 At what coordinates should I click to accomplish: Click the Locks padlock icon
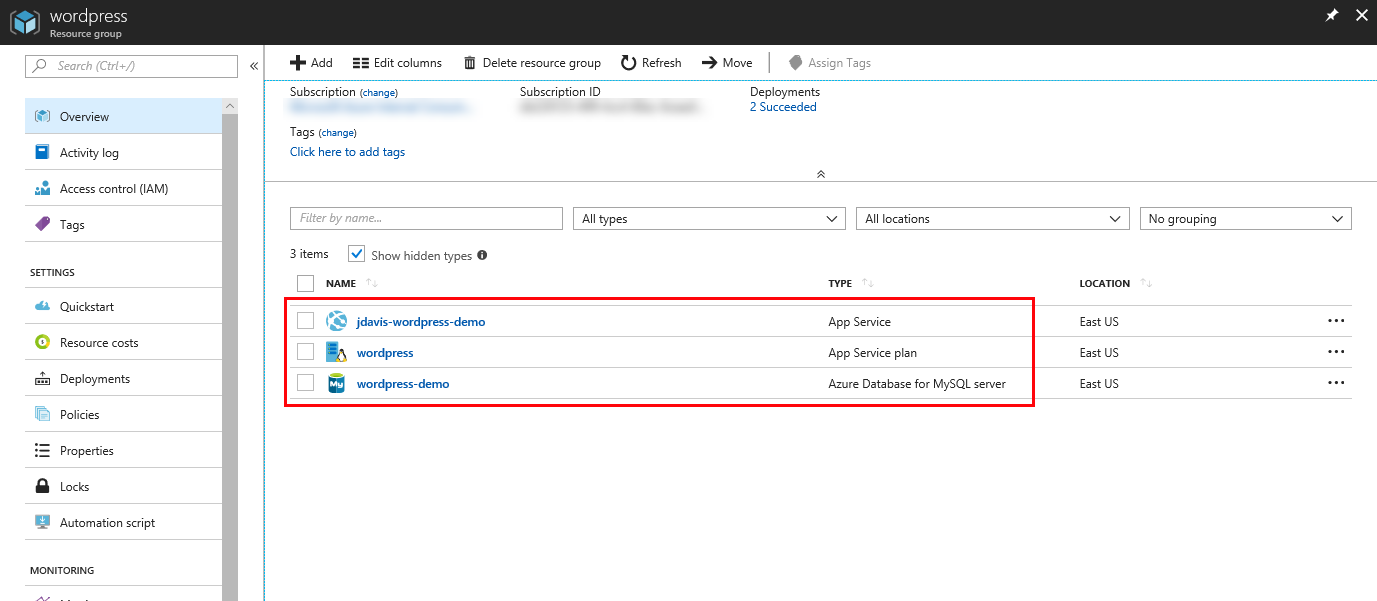42,486
